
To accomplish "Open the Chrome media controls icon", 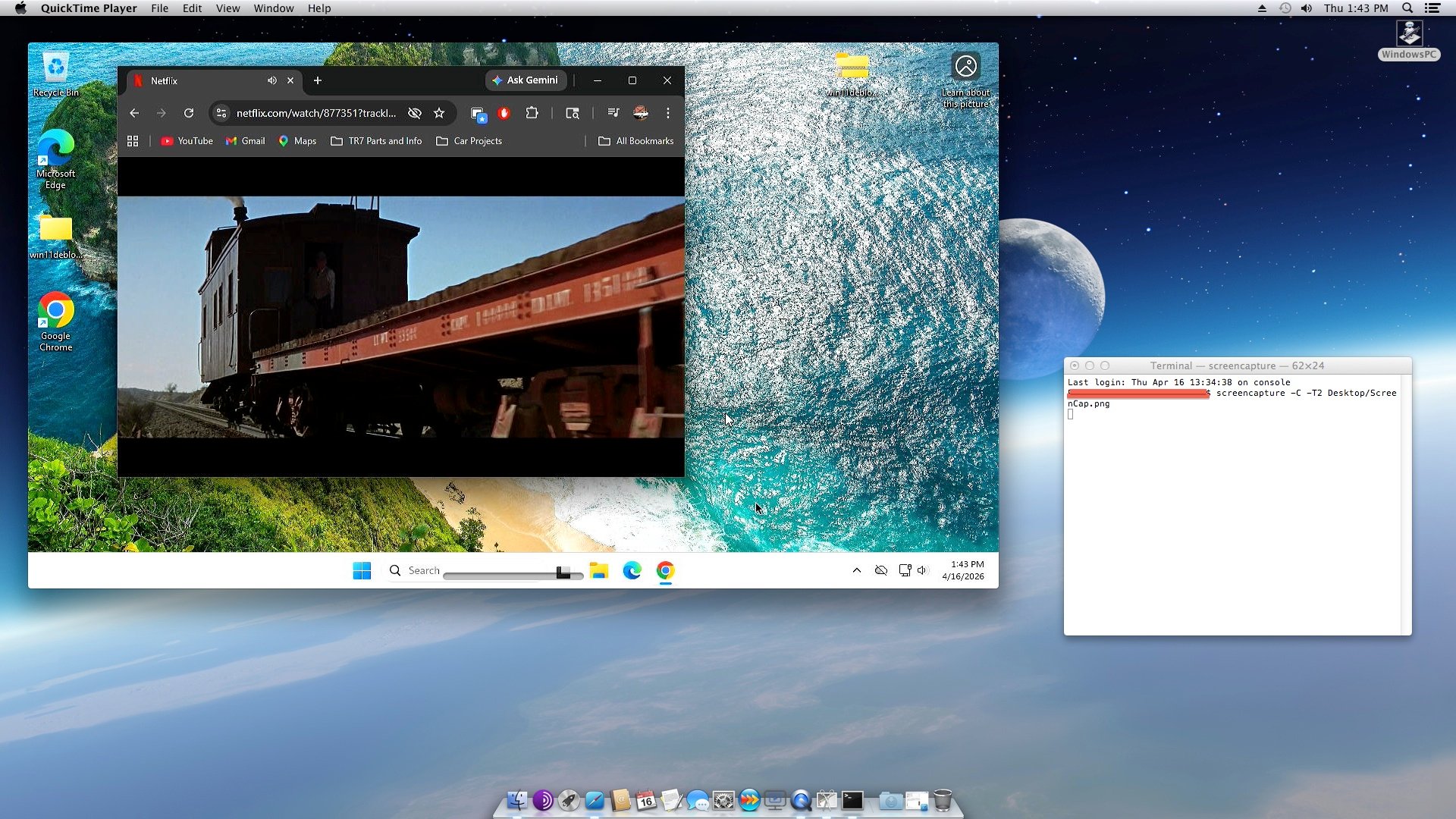I will click(613, 113).
